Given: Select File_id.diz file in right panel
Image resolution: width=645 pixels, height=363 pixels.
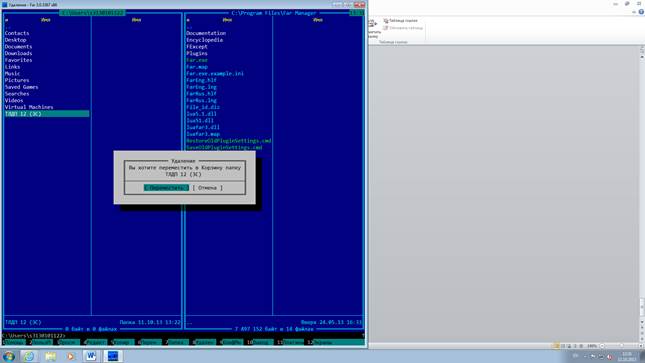Looking at the screenshot, I should click(x=203, y=107).
